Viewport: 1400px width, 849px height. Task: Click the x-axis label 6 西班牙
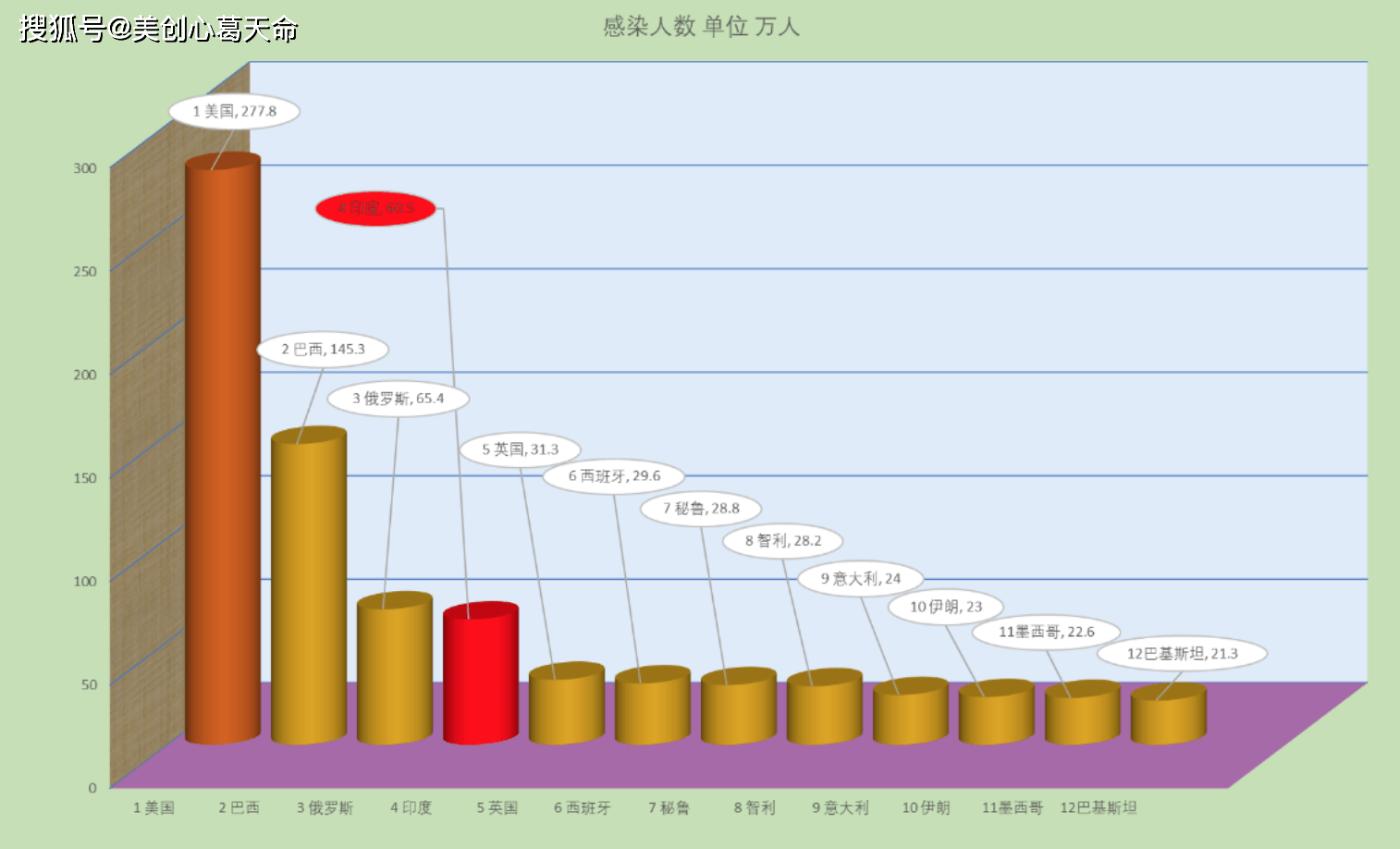(583, 807)
